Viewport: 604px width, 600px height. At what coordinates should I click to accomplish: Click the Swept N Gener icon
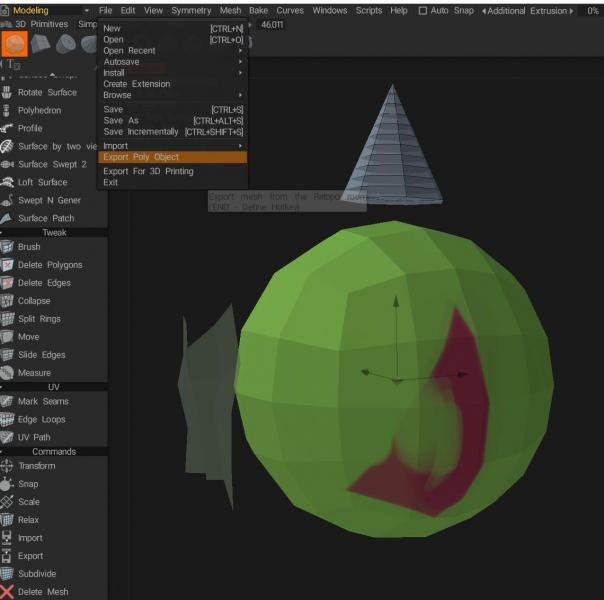7,200
